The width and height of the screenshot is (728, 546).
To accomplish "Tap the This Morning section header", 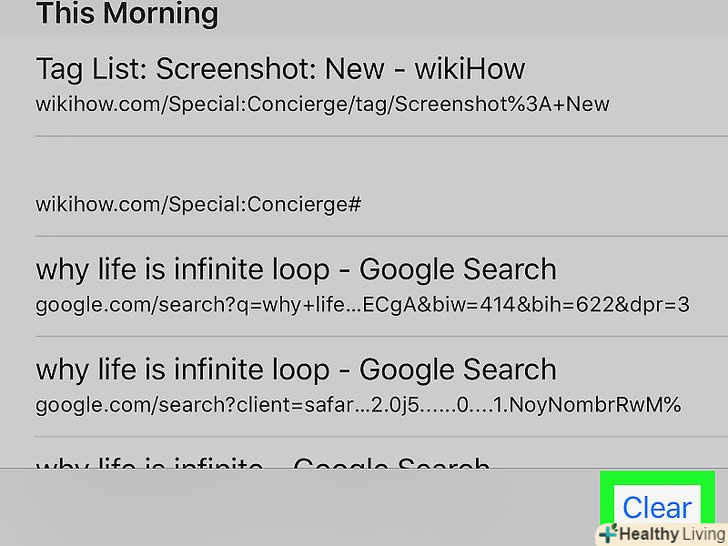I will coord(127,14).
